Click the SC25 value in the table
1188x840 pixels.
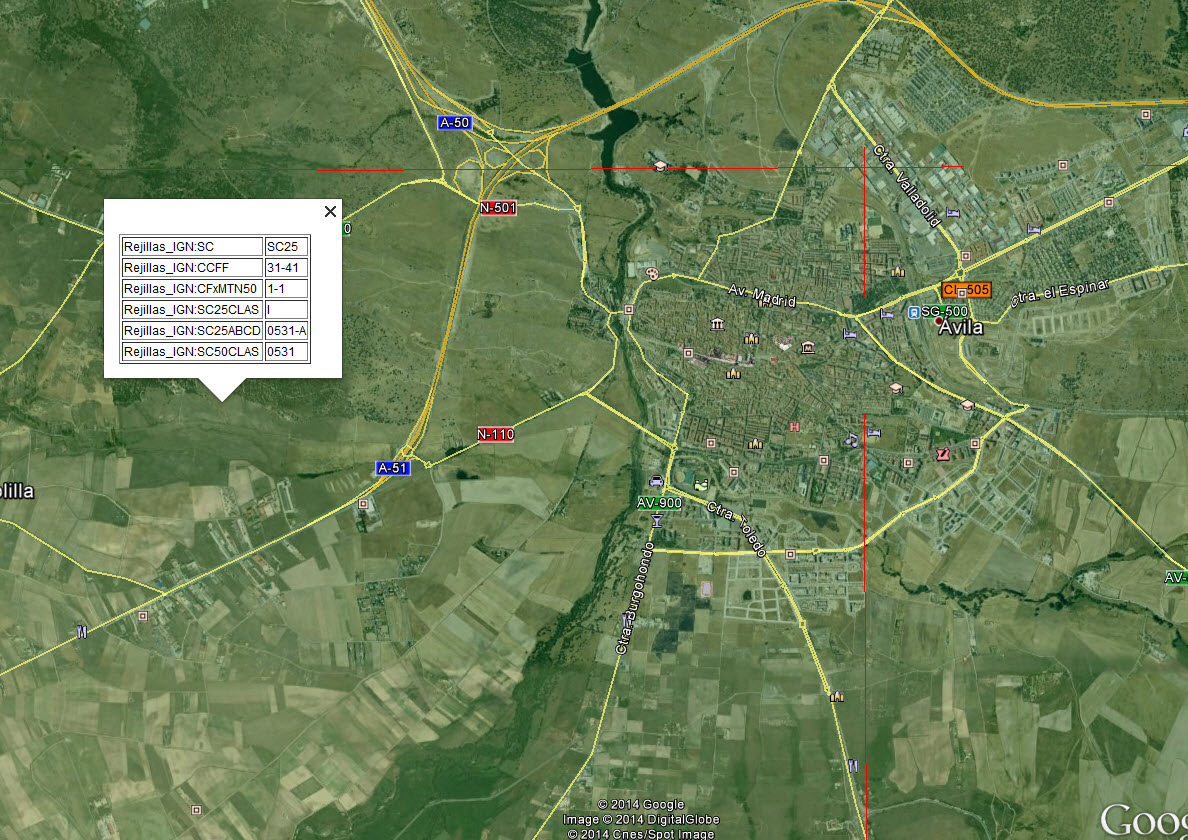[286, 246]
